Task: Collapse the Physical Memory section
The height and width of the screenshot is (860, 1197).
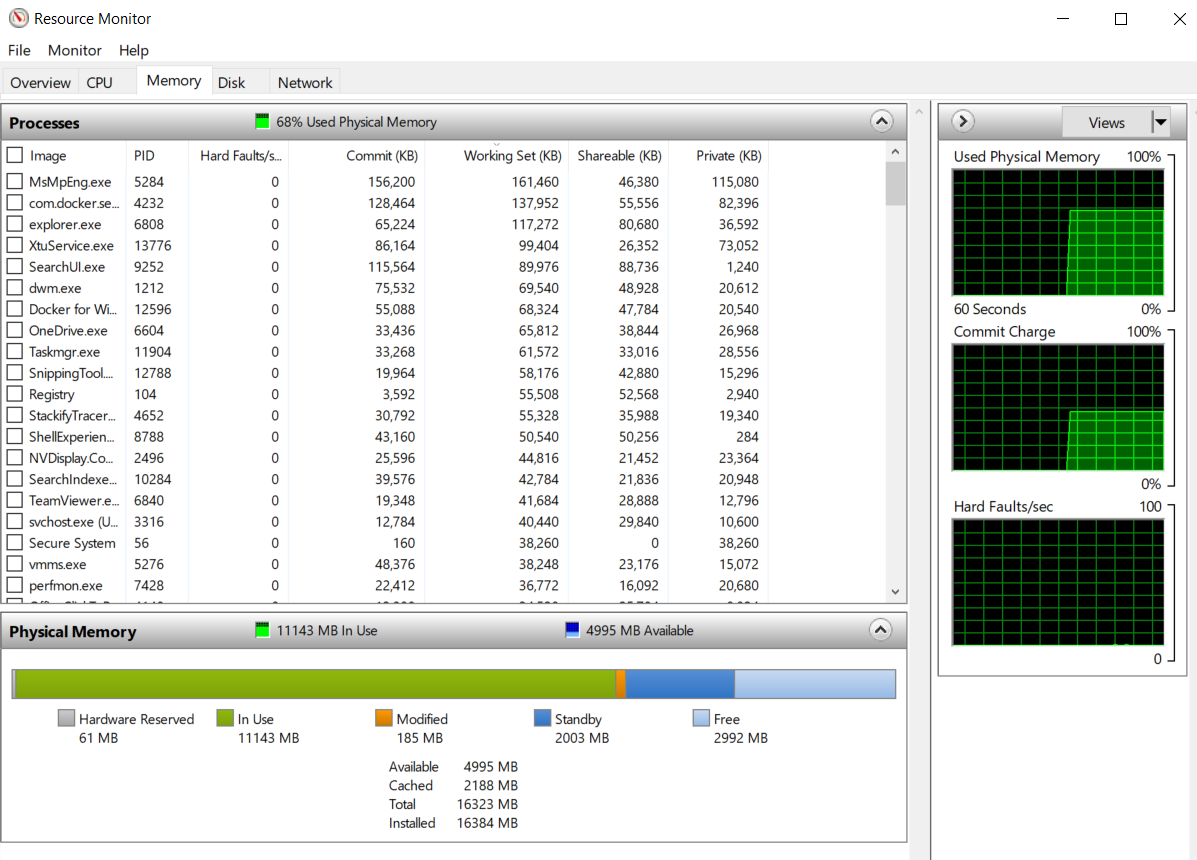Action: tap(880, 630)
